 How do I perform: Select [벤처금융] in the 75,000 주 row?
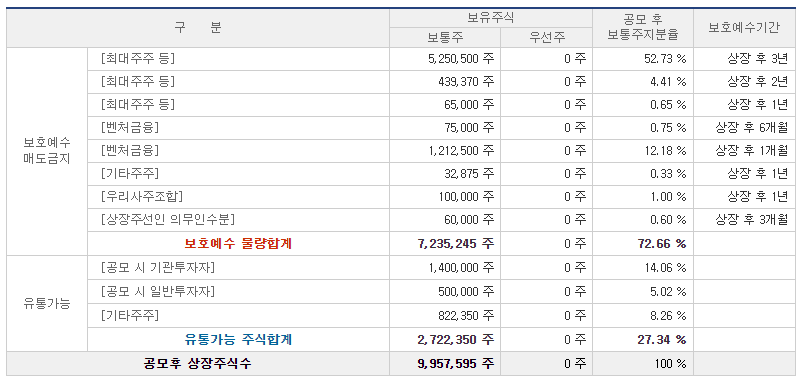130,128
